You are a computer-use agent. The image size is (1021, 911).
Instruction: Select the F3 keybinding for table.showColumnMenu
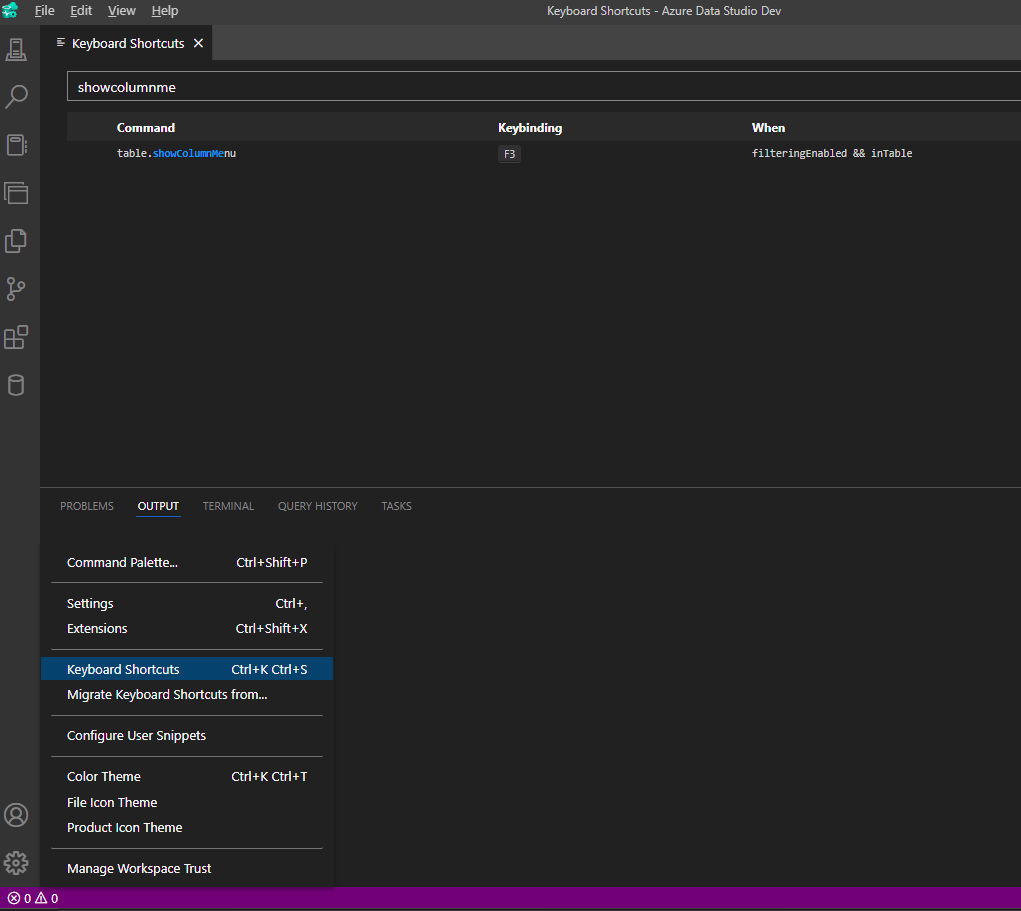[x=509, y=153]
